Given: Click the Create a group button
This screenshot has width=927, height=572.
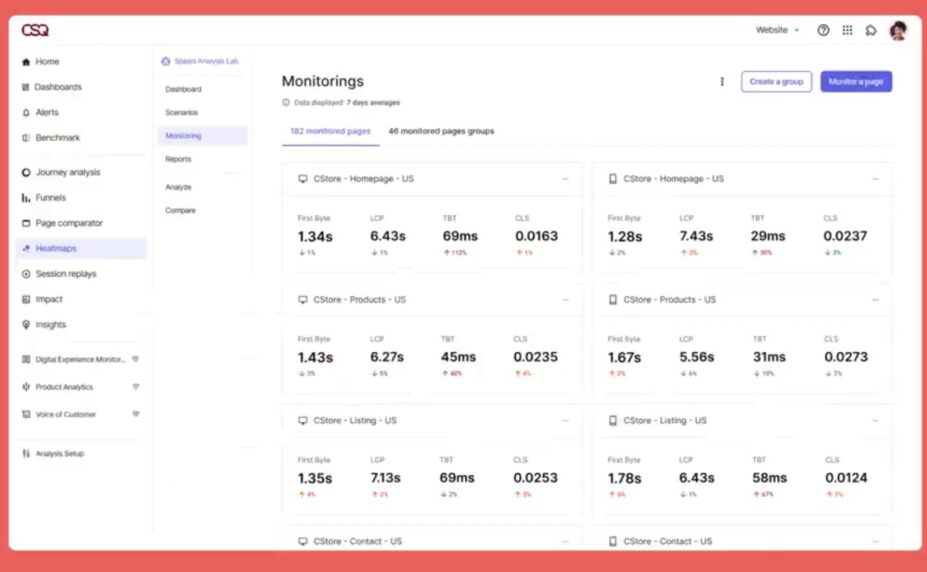Looking at the screenshot, I should (776, 82).
